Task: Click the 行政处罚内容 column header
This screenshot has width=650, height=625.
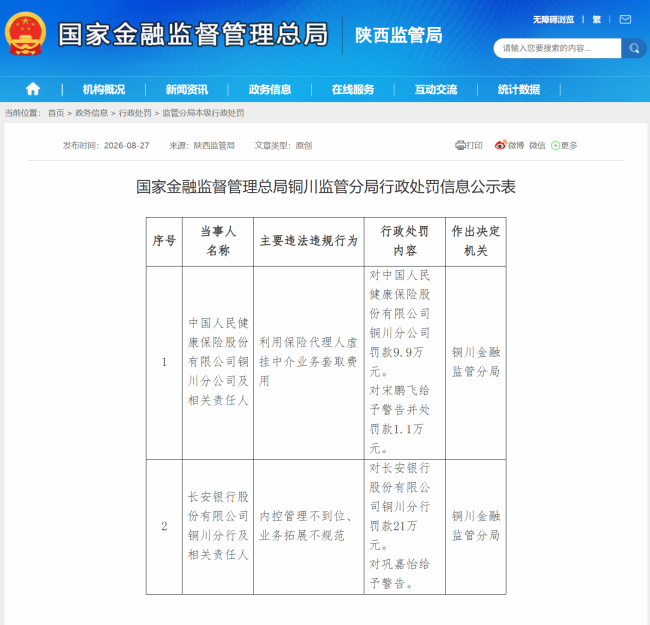Action: pyautogui.click(x=405, y=241)
